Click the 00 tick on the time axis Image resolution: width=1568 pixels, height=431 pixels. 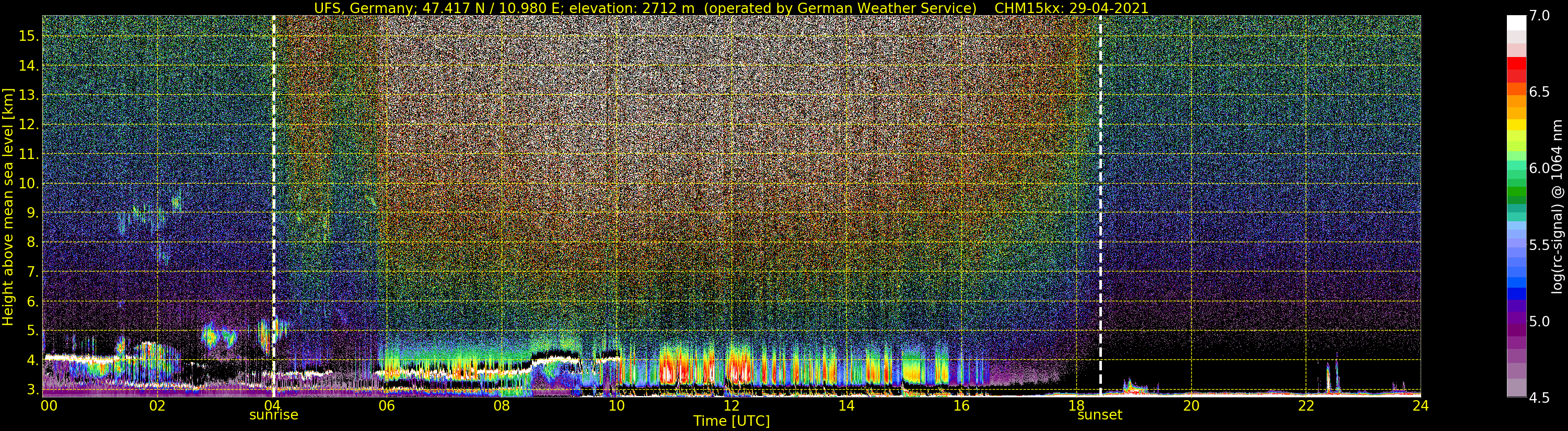click(x=48, y=406)
